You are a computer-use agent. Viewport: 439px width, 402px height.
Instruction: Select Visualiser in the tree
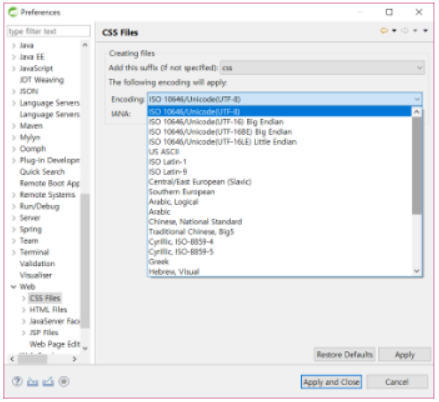point(36,275)
